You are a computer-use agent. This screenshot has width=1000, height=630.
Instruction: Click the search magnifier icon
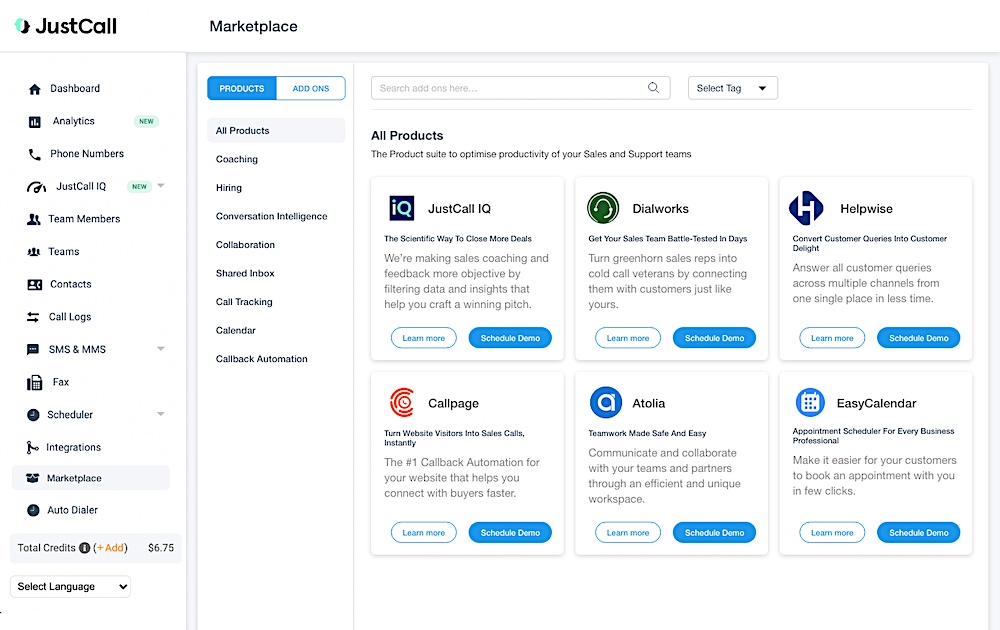coord(654,88)
